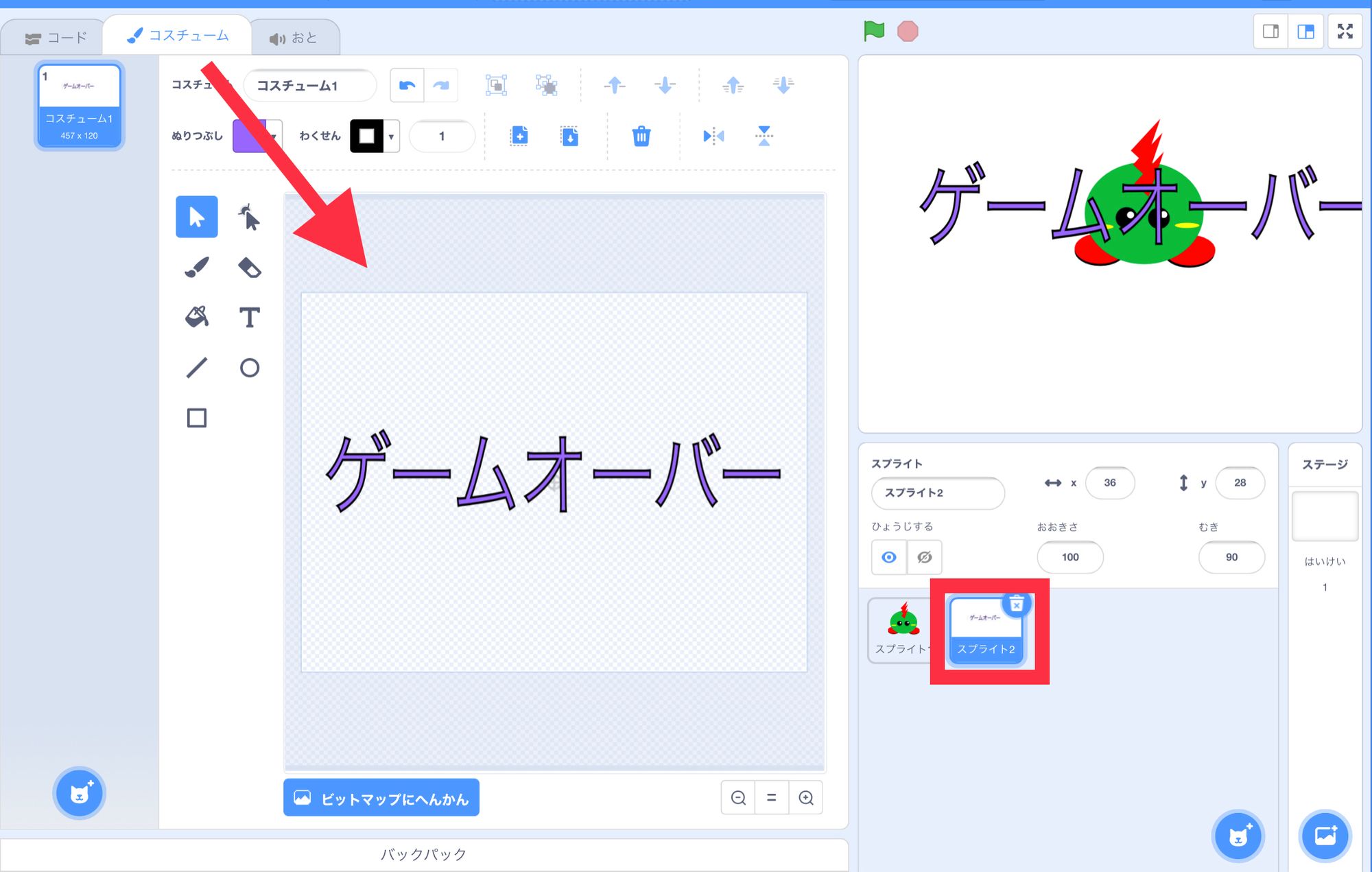Image resolution: width=1372 pixels, height=872 pixels.
Task: Enter full screen stage mode
Action: coord(1345,31)
